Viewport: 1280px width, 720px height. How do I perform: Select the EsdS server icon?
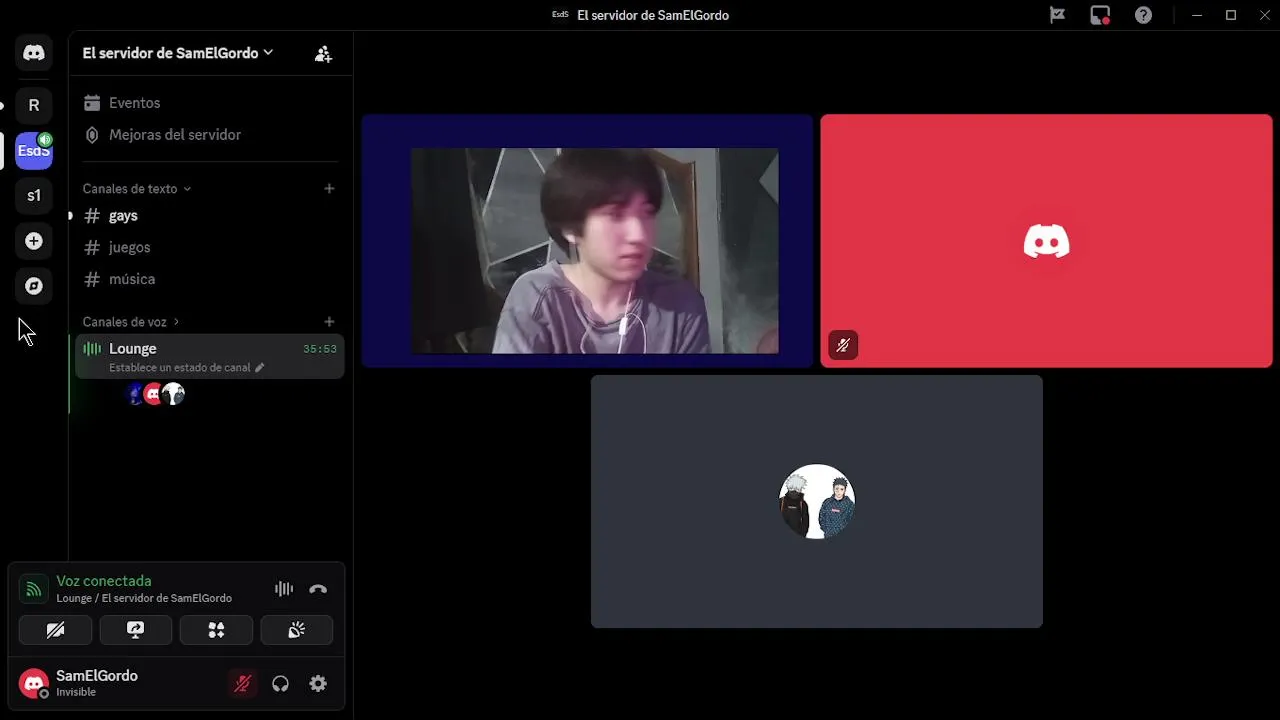pos(34,151)
